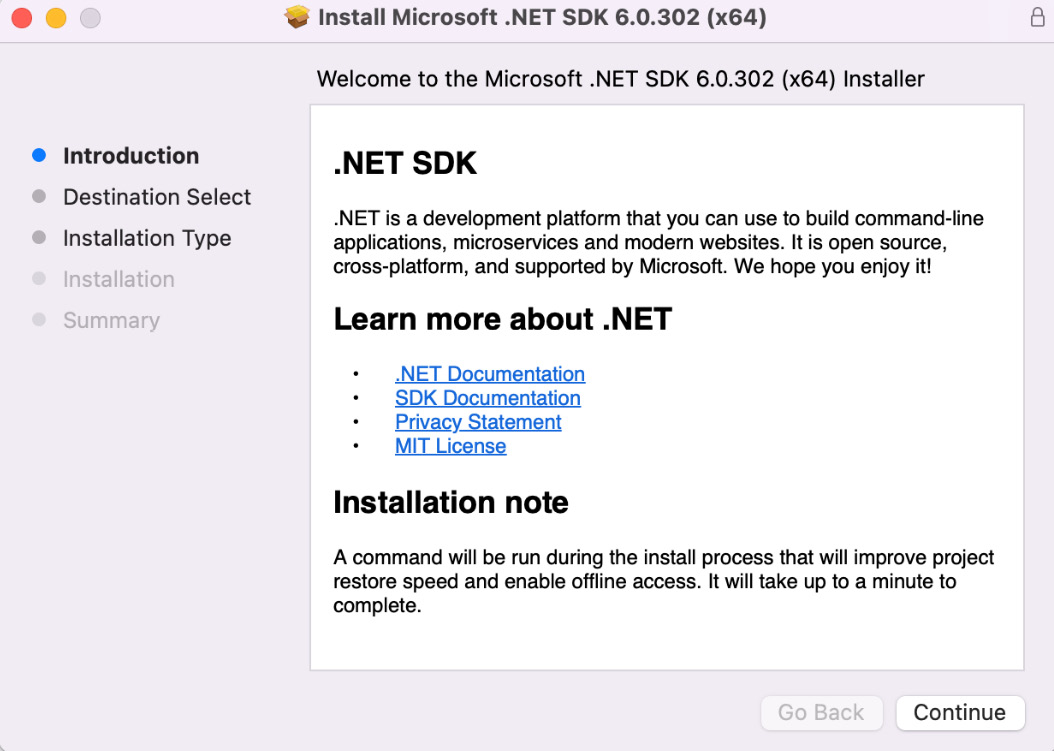Screen dimensions: 1054x751
Task: Select the Installation Type step
Action: click(147, 239)
